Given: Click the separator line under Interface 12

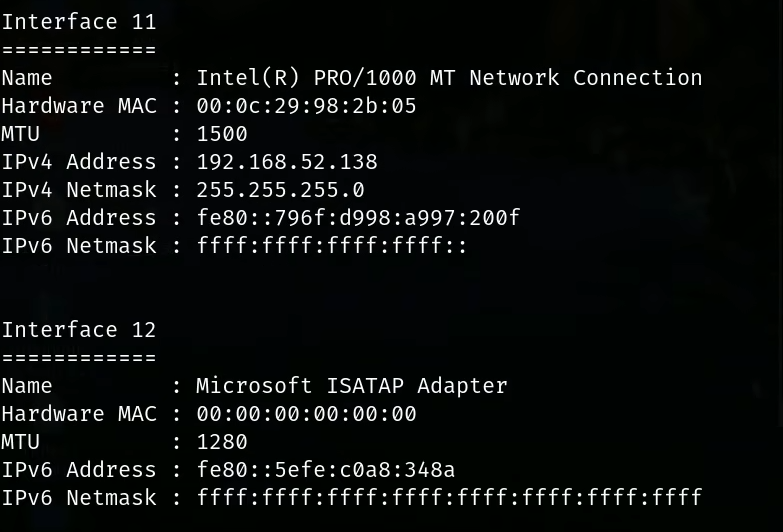Looking at the screenshot, I should point(79,358).
